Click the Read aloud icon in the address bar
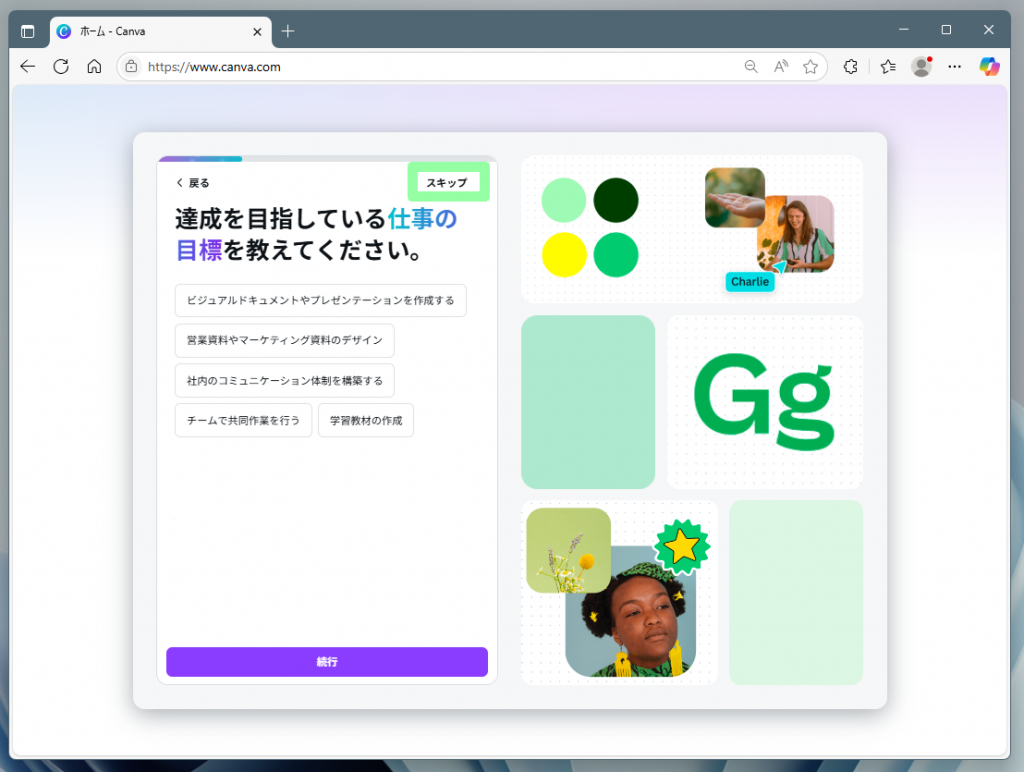This screenshot has width=1024, height=772. 781,66
